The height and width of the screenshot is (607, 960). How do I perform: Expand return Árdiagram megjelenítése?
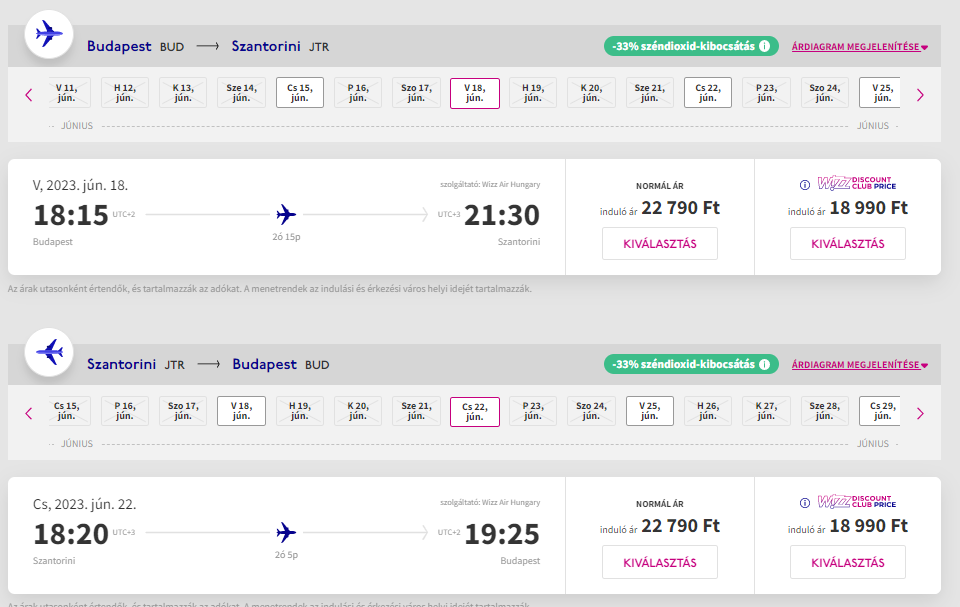tap(859, 365)
